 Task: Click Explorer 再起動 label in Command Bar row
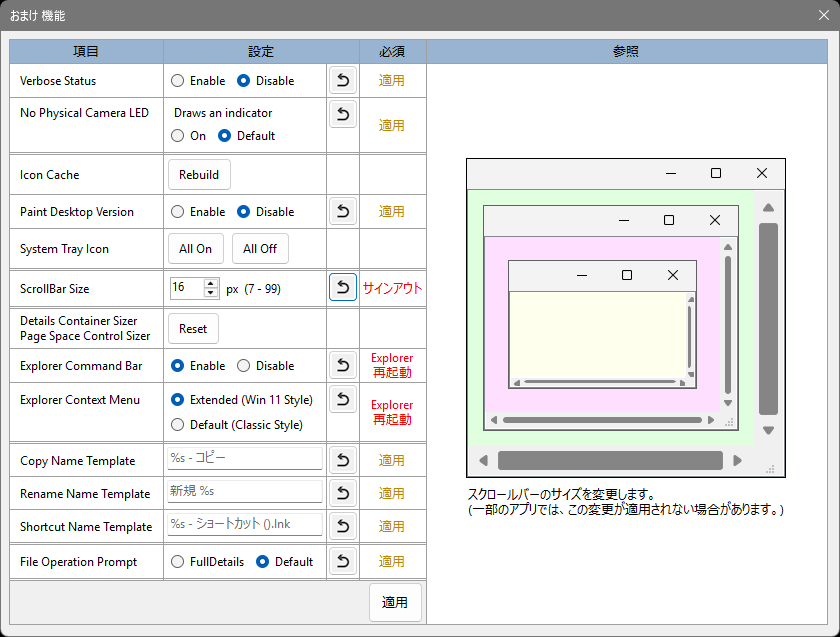[392, 365]
